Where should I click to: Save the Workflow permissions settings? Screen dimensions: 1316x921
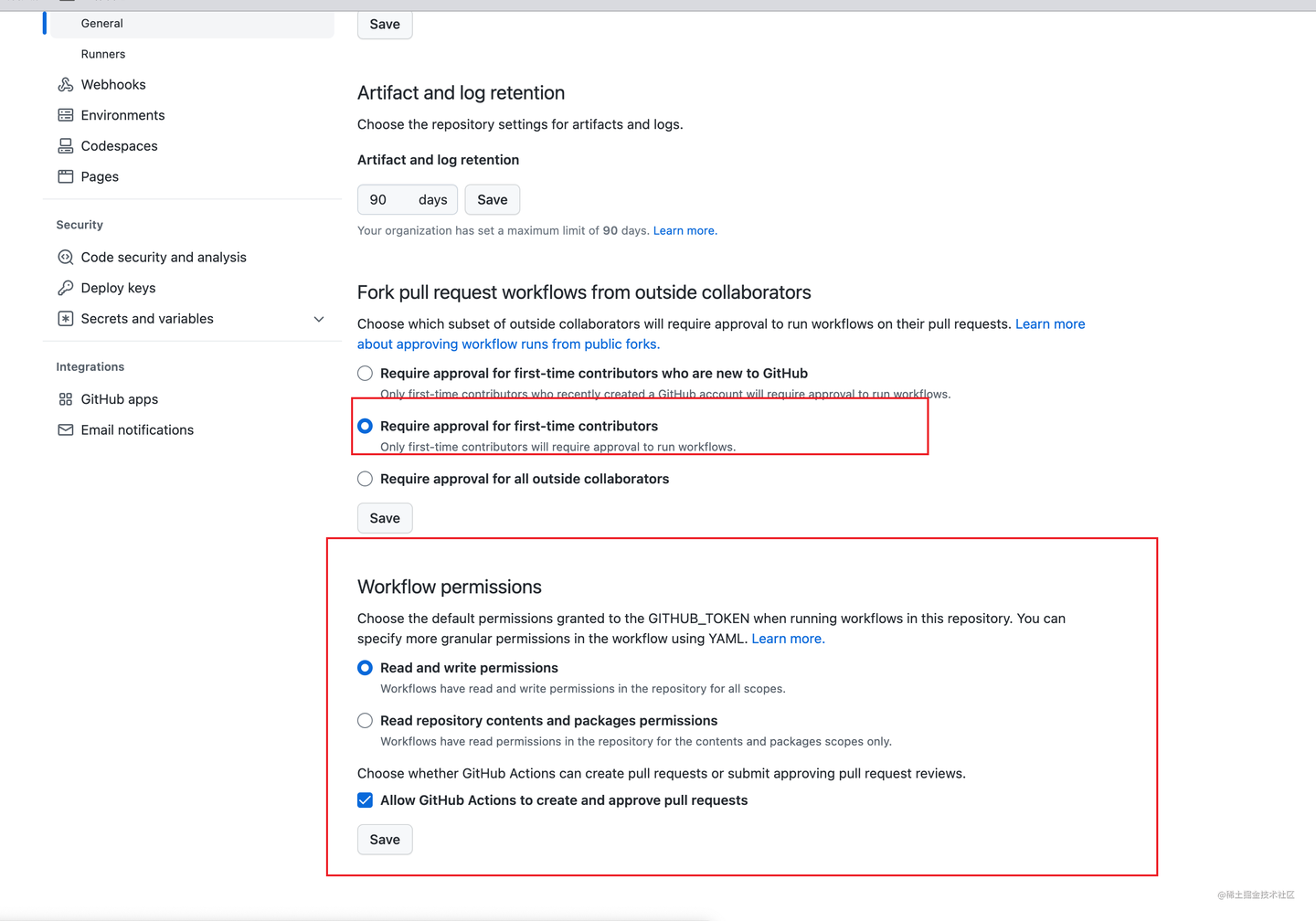click(384, 839)
